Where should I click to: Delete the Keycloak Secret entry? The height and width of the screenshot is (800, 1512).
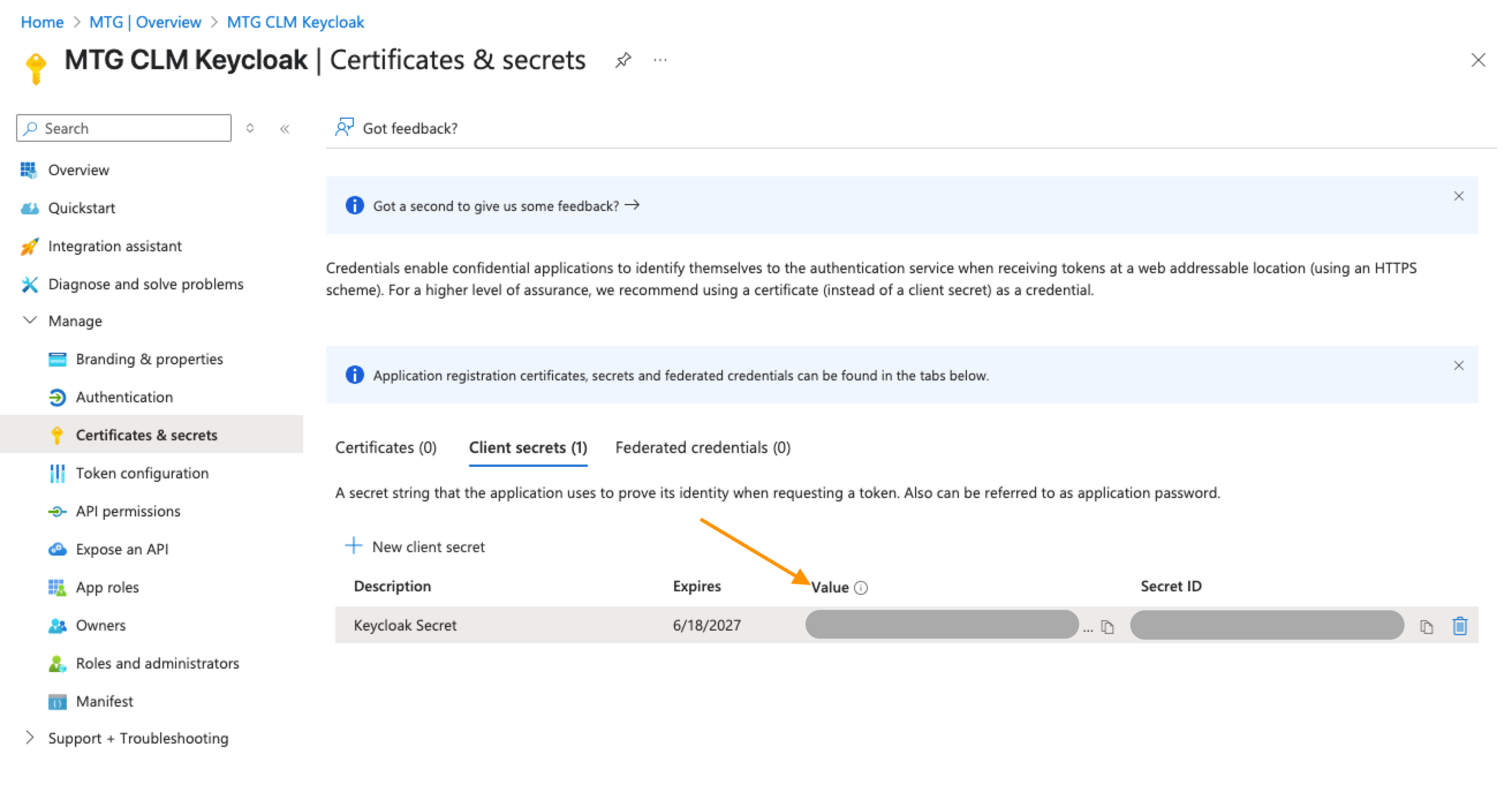click(x=1460, y=626)
